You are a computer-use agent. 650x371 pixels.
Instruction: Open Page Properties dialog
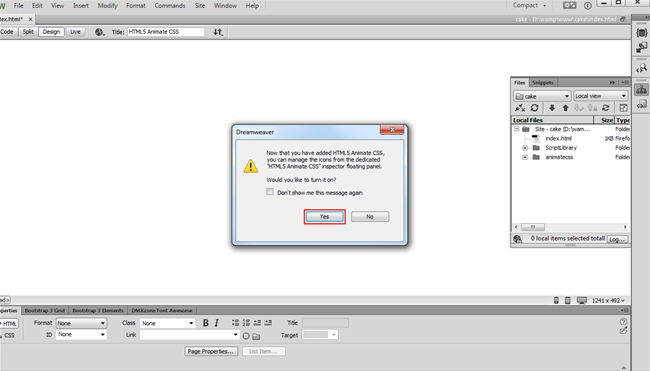(x=211, y=351)
